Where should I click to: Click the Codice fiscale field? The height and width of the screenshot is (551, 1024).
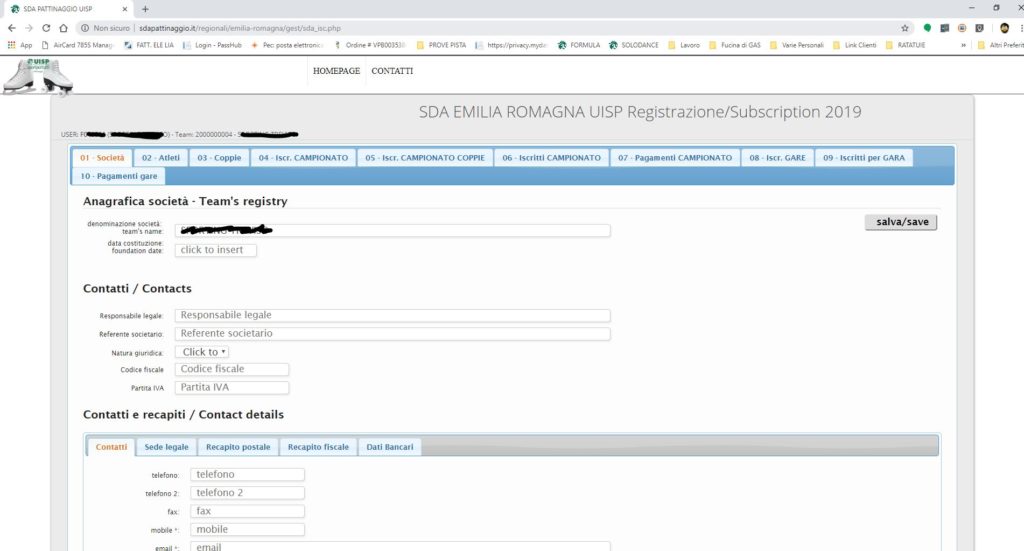coord(232,369)
